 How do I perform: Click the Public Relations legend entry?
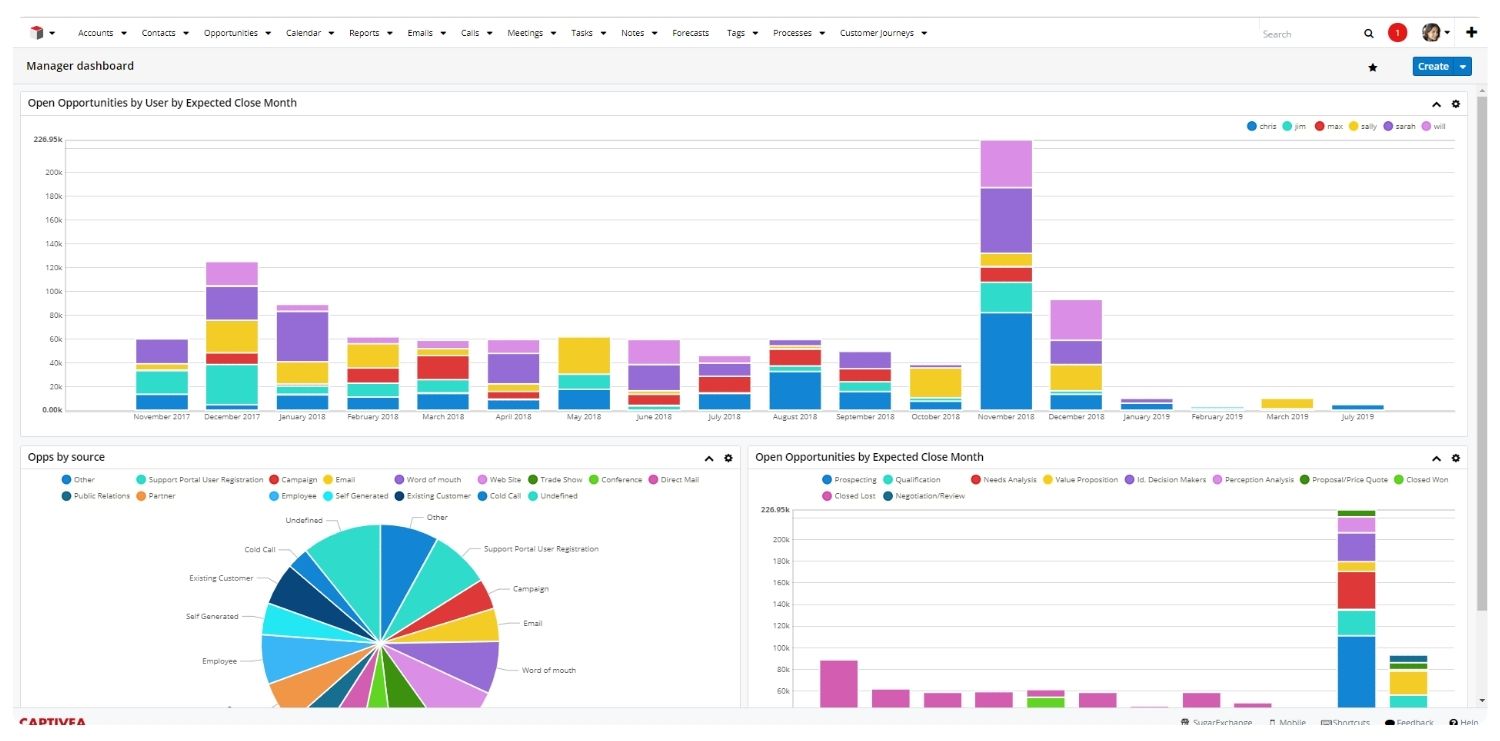click(x=96, y=496)
